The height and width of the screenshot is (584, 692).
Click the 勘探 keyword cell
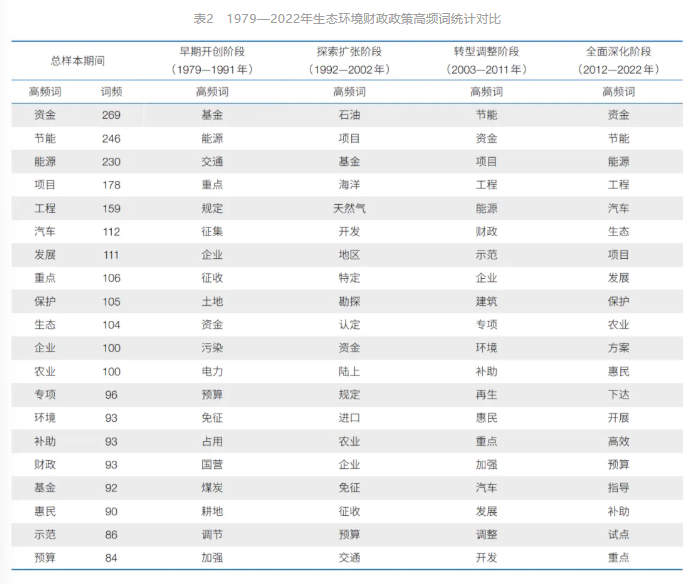[349, 302]
